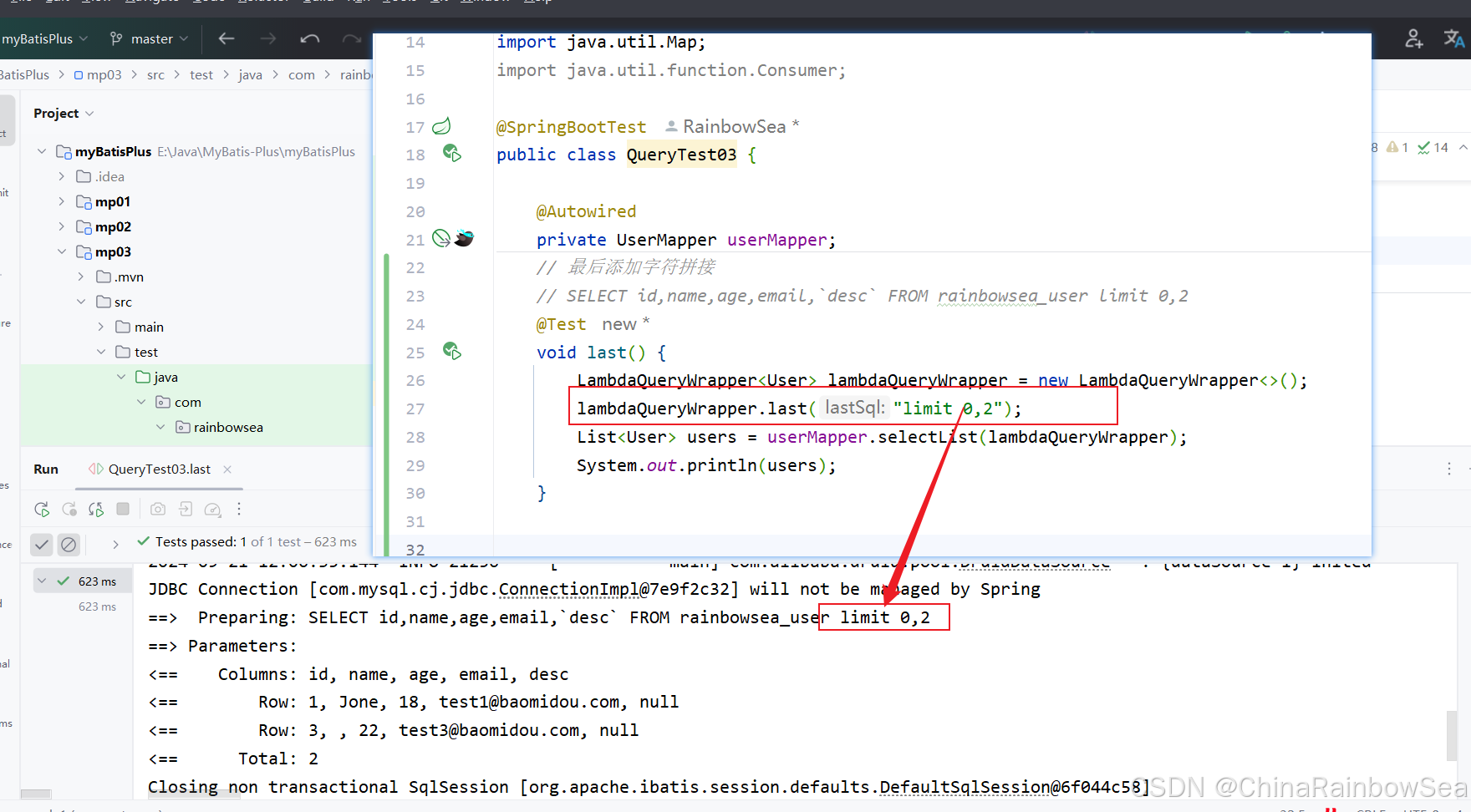
Task: Click the 'Tests passed: 1' status text
Action: (201, 542)
